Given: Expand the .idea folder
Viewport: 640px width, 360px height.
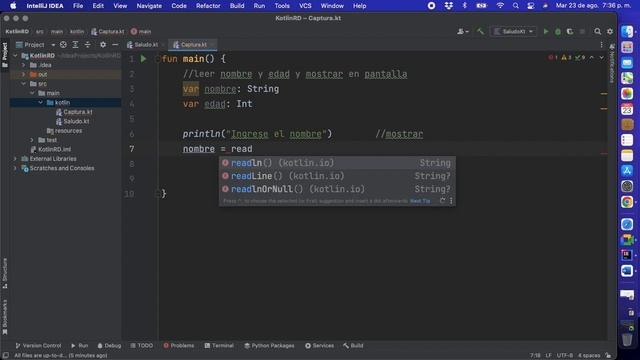Looking at the screenshot, I should [24, 65].
